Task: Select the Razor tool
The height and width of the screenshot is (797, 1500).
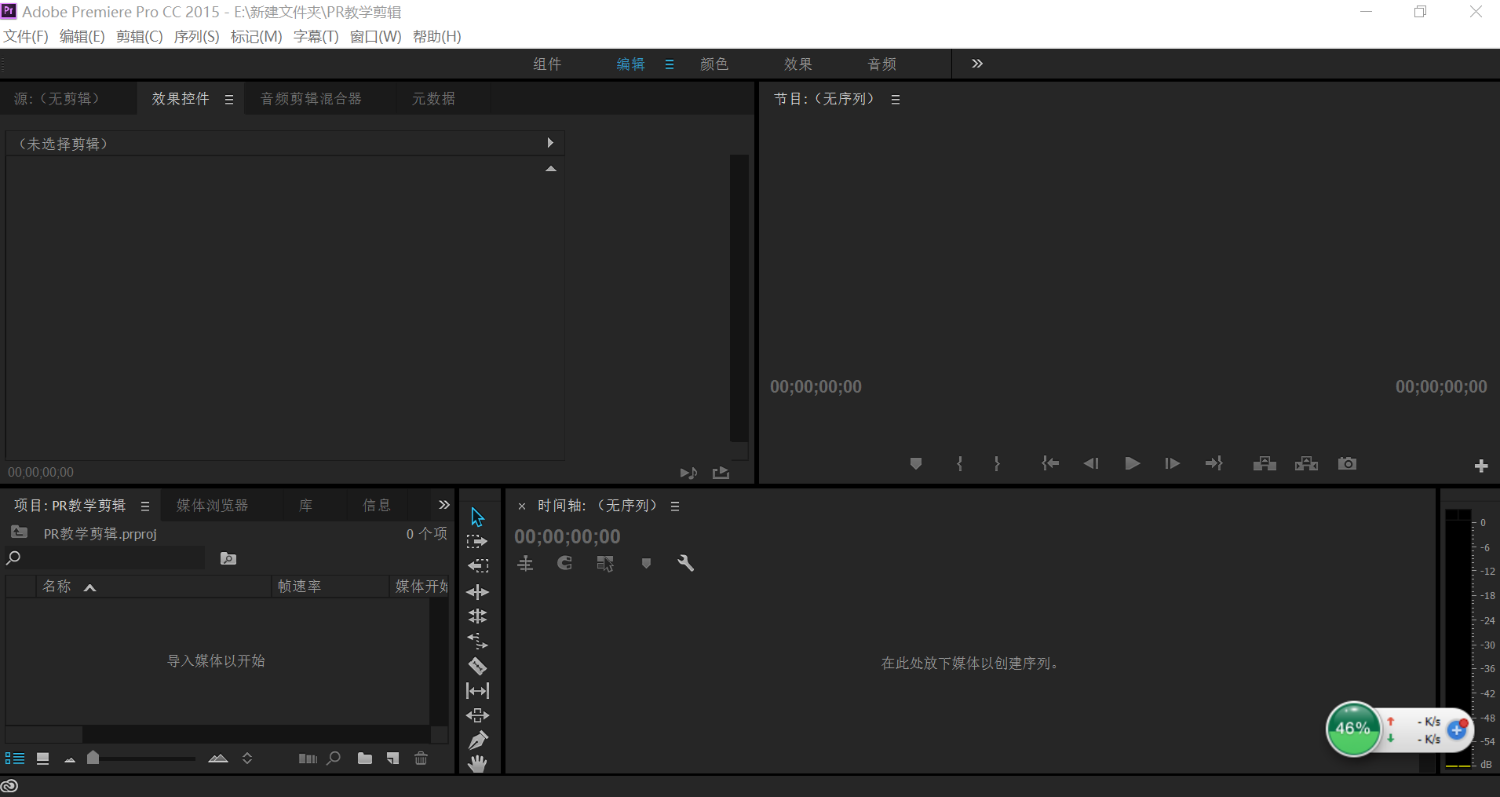Action: pos(477,666)
